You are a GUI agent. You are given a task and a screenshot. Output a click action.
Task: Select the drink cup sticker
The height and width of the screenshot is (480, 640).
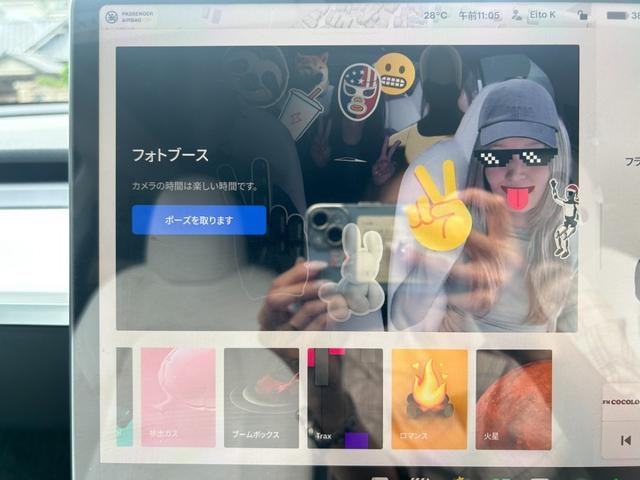tap(302, 109)
